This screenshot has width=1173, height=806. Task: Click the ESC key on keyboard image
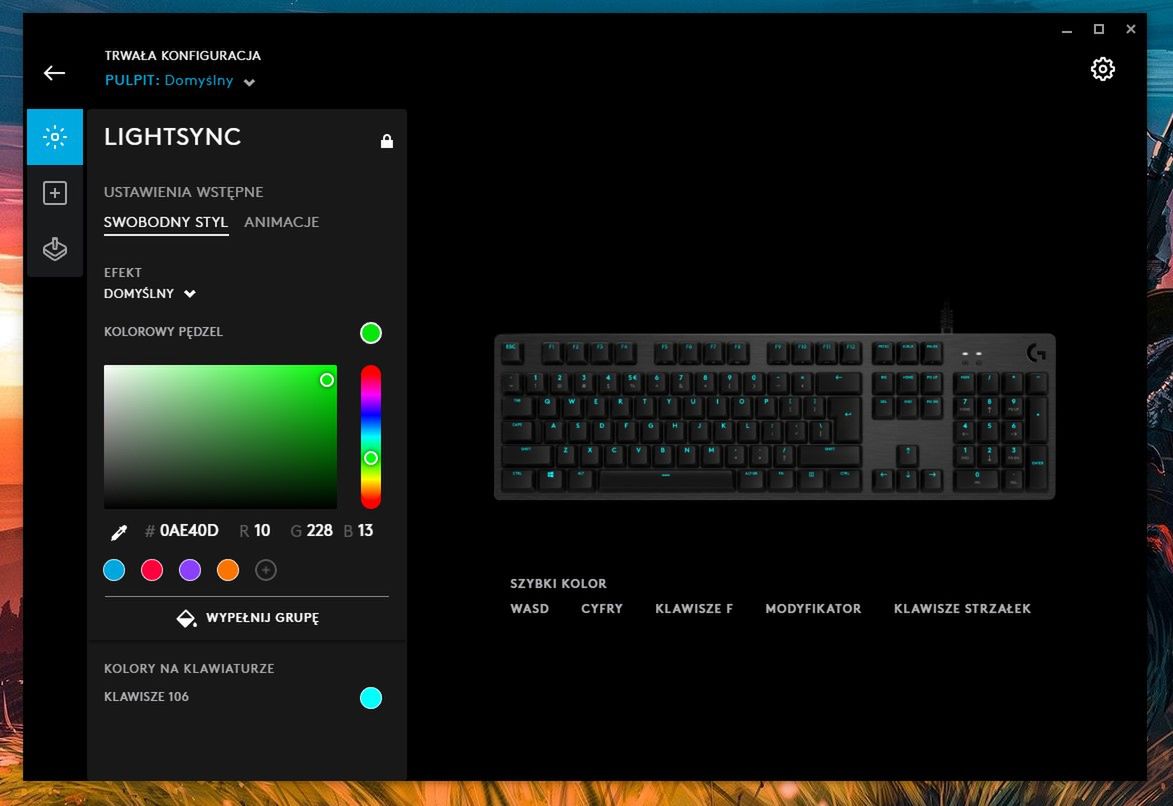(x=512, y=352)
